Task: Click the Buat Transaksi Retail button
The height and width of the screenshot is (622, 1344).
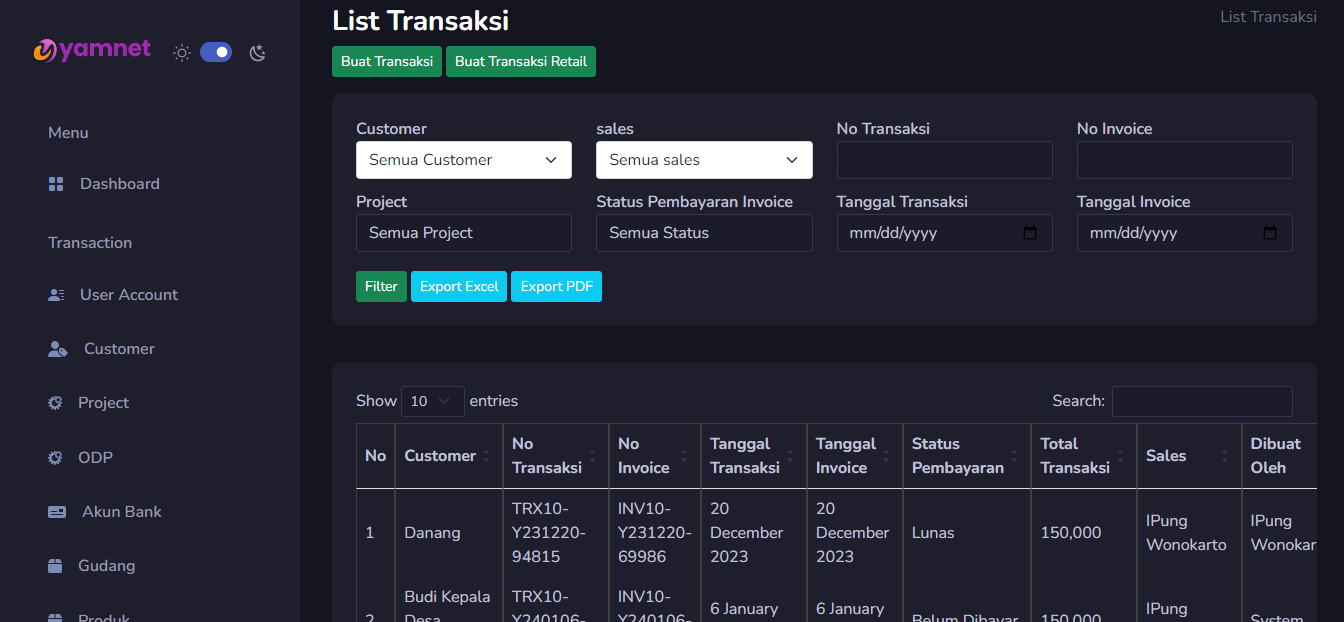Action: click(520, 61)
